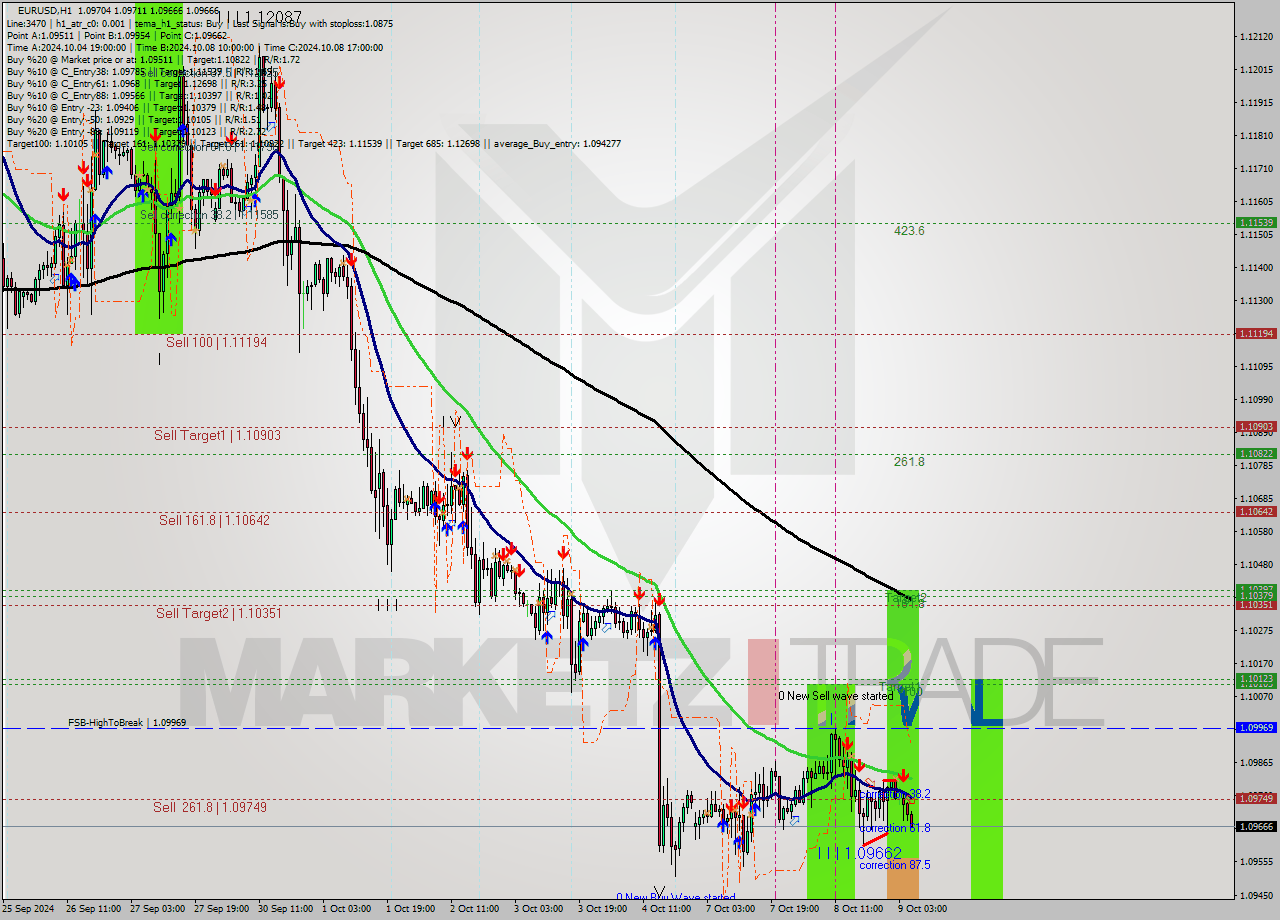Click the green 1.10822 price tag
Image resolution: width=1280 pixels, height=920 pixels.
tap(1256, 453)
